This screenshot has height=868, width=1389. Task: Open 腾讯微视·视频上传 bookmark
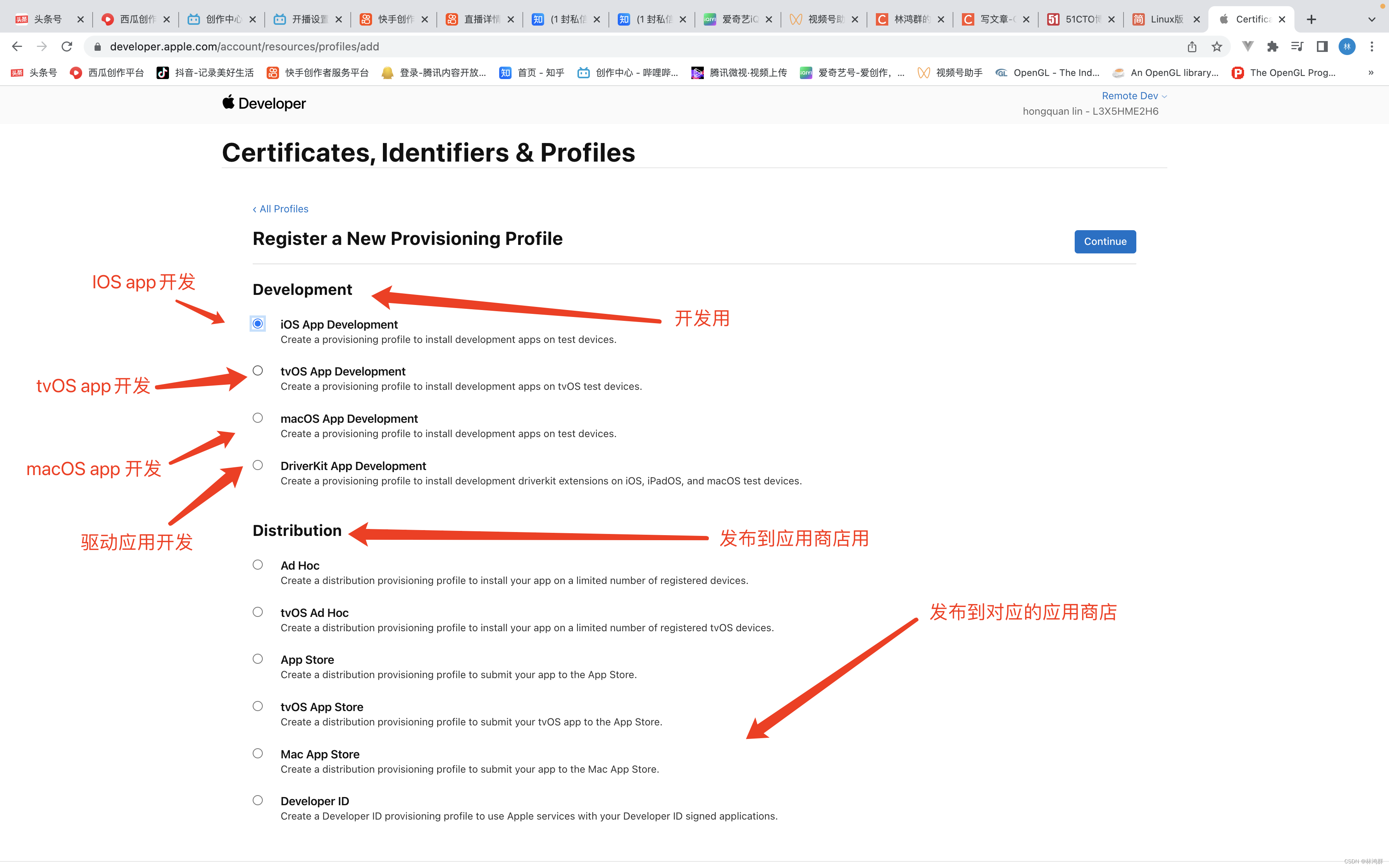(739, 73)
